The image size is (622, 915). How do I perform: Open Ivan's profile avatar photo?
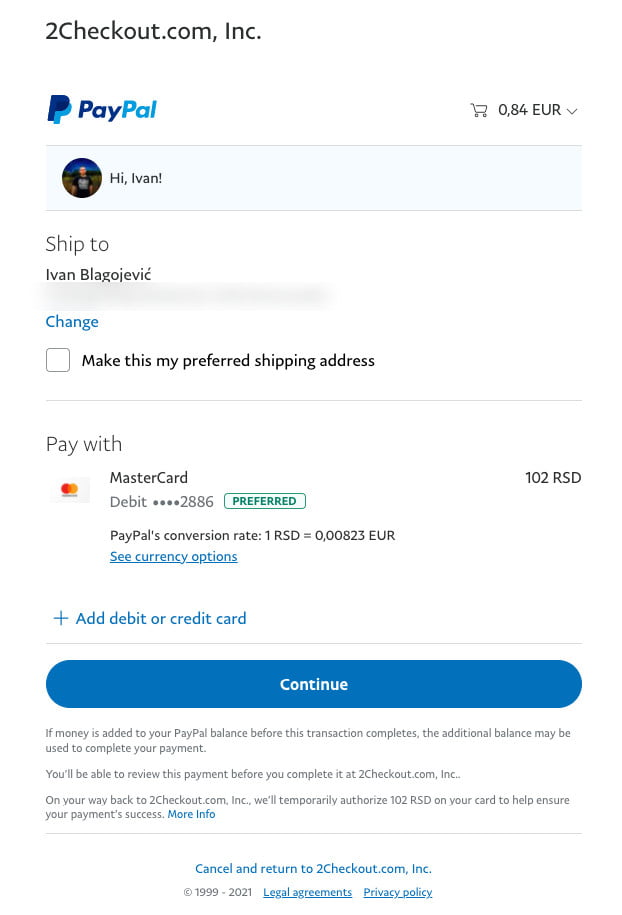click(82, 178)
